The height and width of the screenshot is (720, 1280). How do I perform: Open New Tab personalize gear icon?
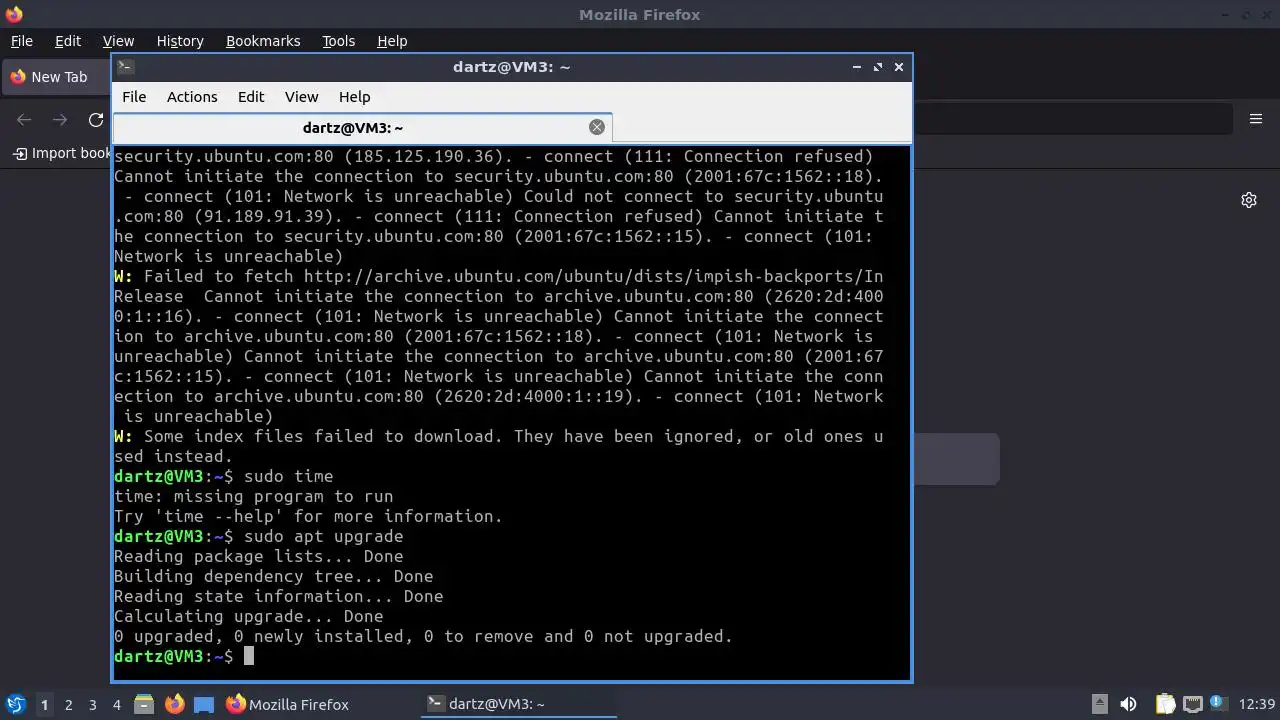(1249, 200)
